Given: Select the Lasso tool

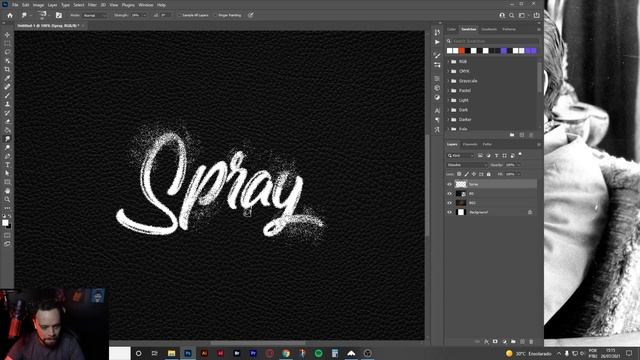Looking at the screenshot, I should tap(7, 52).
